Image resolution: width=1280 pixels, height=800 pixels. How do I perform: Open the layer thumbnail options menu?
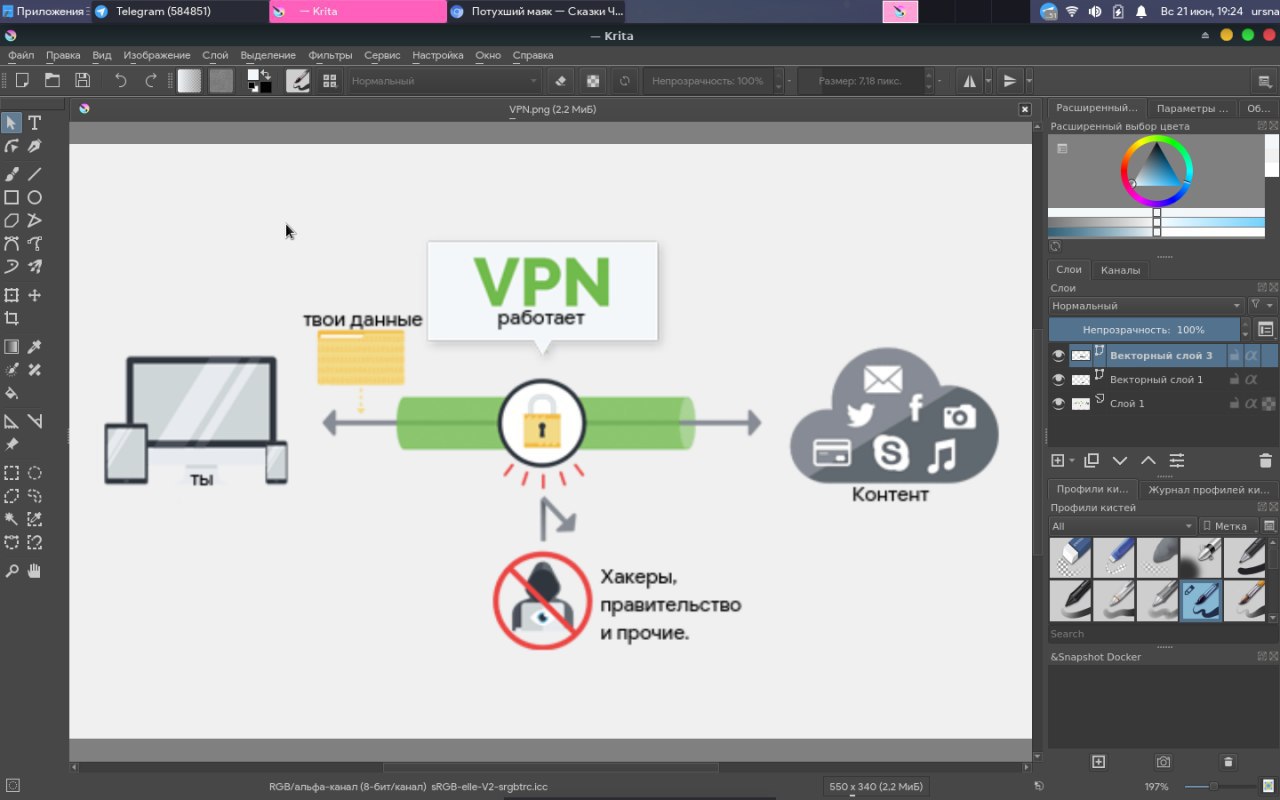pos(1266,329)
